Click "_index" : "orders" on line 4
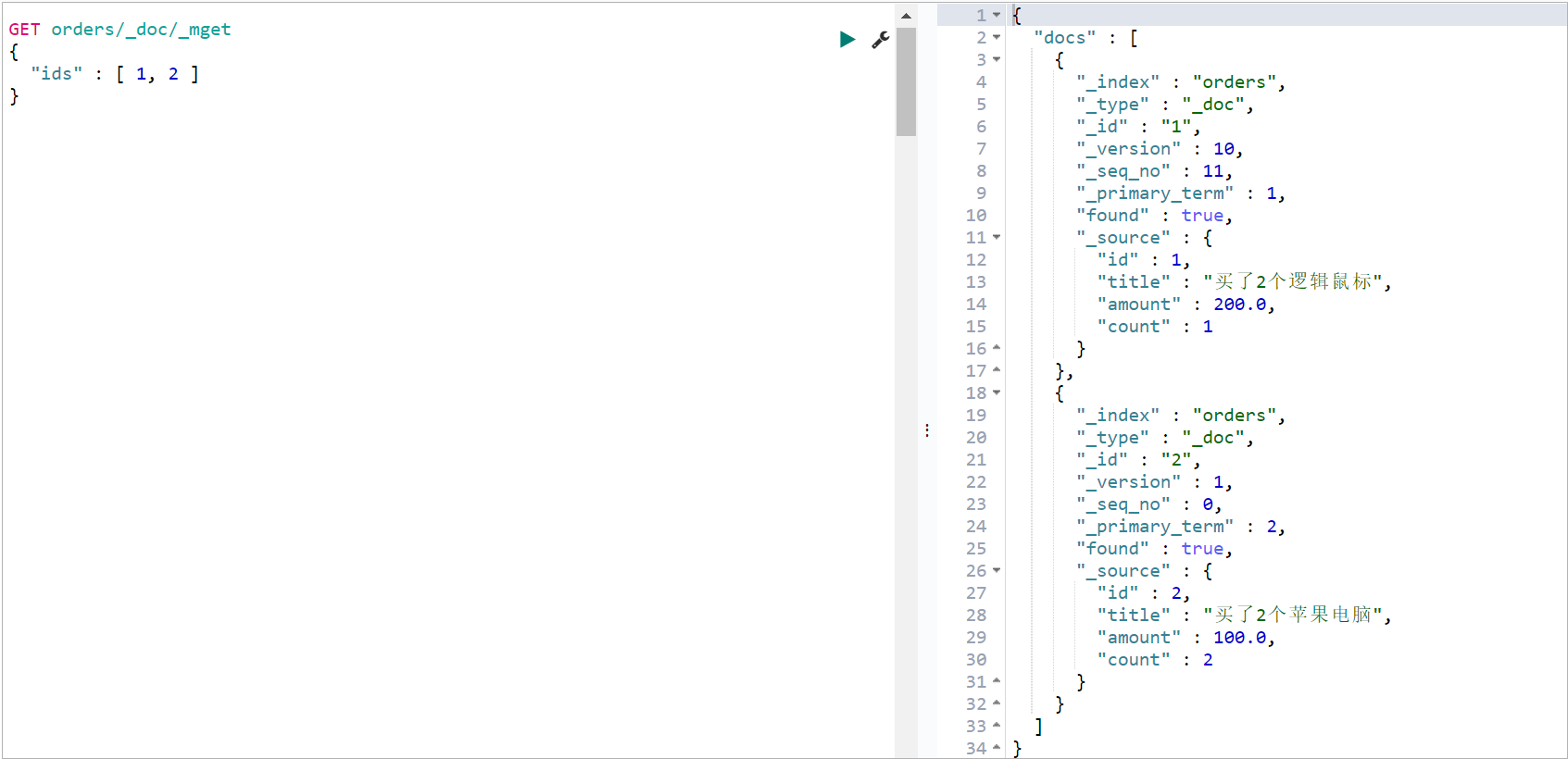Screen dimensions: 1568x759 [x=1181, y=82]
